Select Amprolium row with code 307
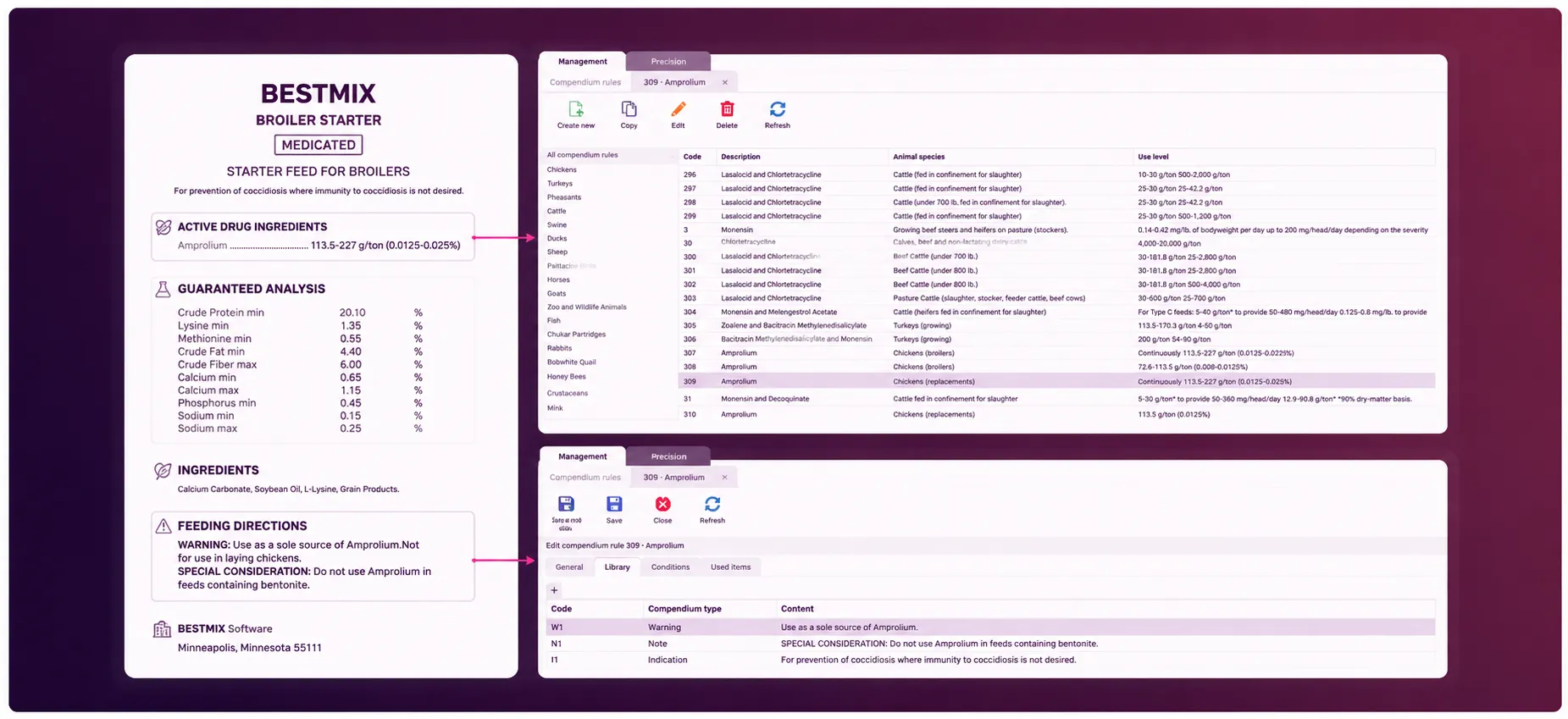The image size is (1568, 719). [x=1056, y=353]
